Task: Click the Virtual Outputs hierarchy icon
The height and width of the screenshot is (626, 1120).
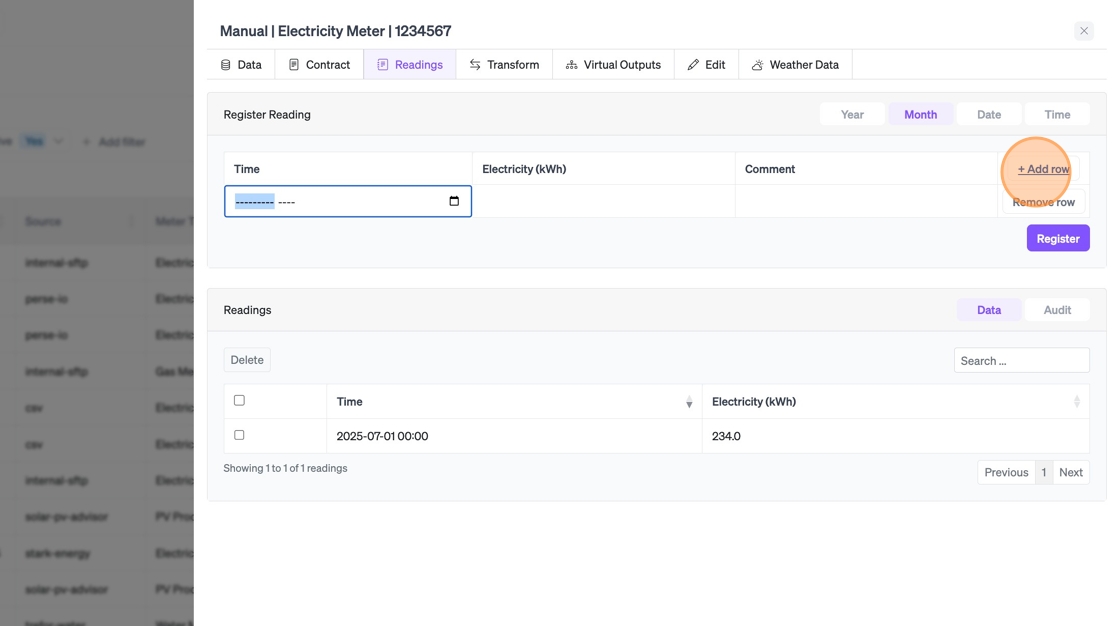Action: (x=572, y=65)
